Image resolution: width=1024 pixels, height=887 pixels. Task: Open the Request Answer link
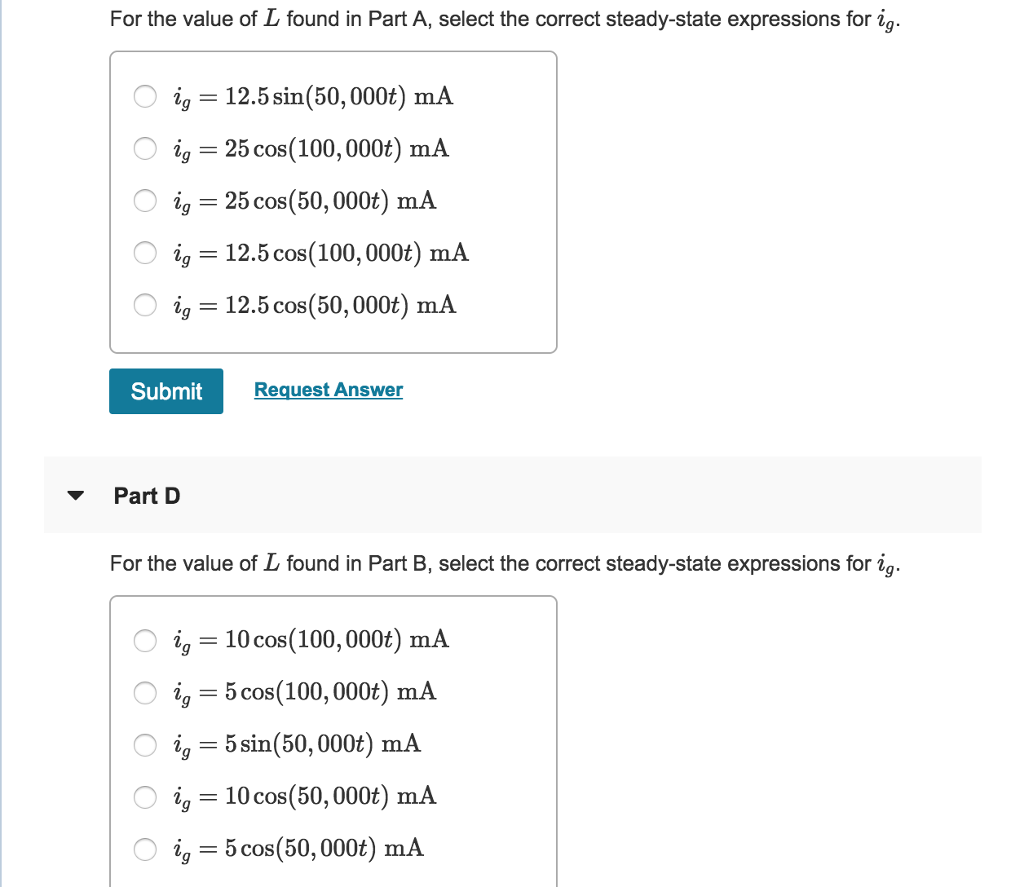328,390
